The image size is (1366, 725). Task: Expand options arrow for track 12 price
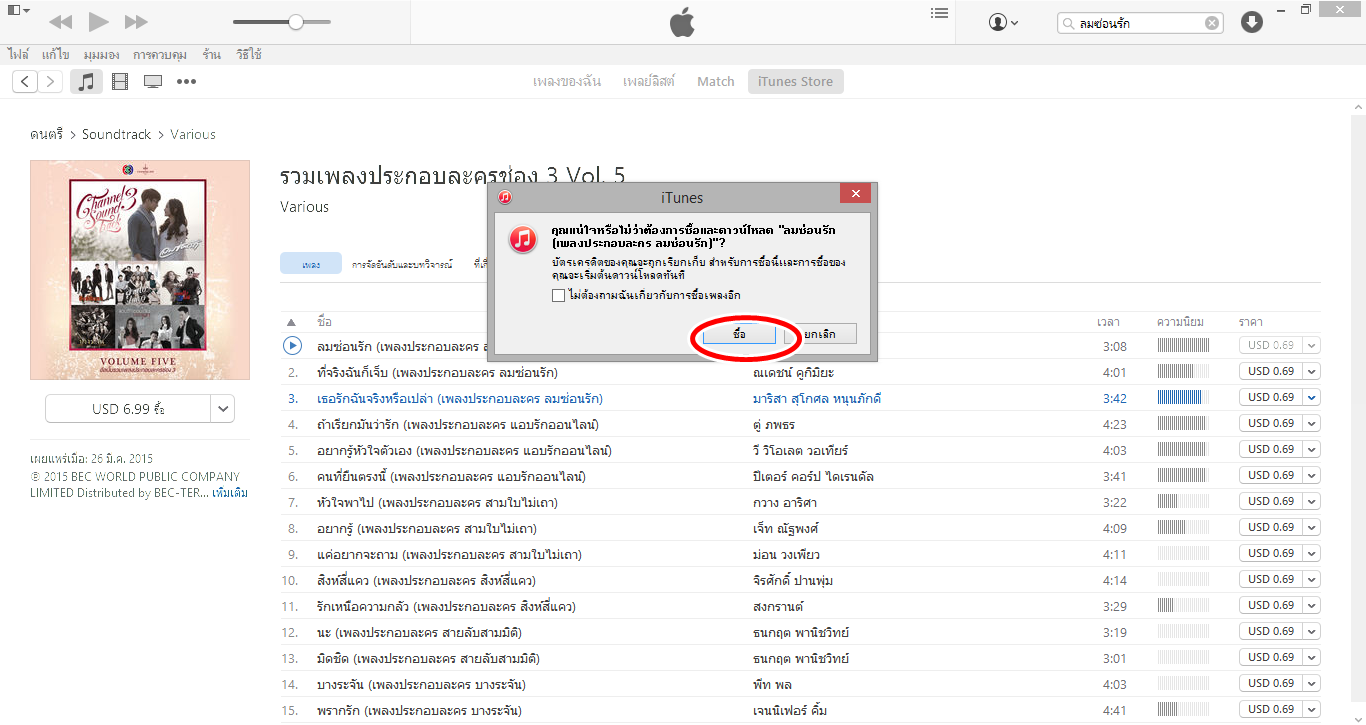coord(1311,631)
